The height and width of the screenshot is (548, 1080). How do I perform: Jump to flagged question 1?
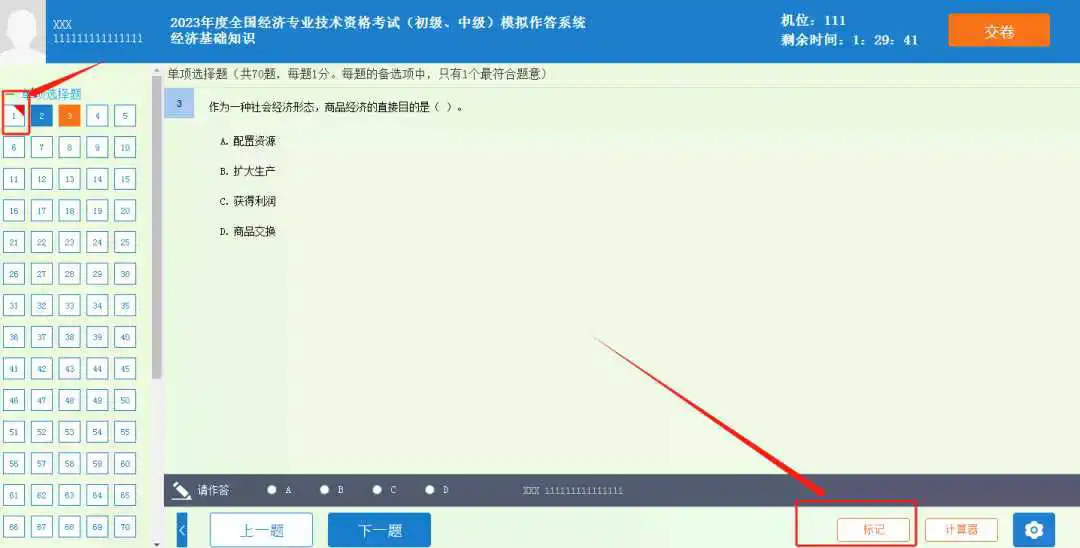click(14, 116)
